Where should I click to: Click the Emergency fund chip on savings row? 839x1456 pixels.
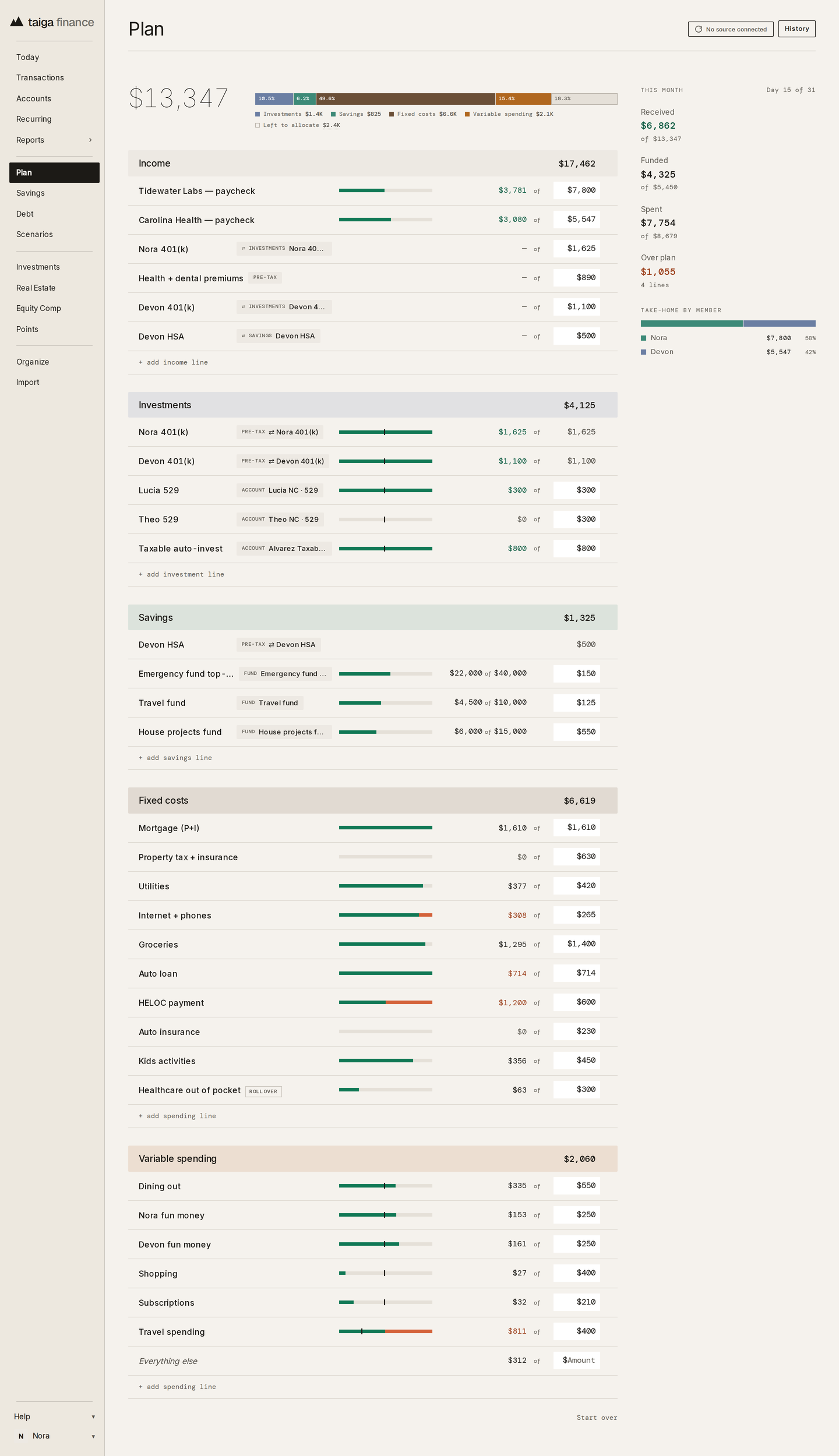285,674
